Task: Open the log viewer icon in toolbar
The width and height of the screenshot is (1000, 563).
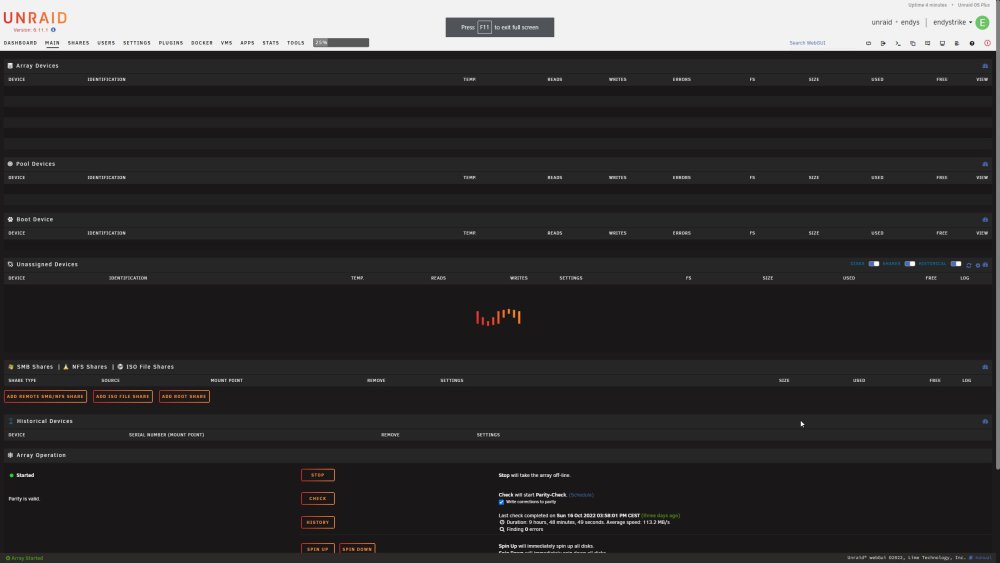Action: [957, 43]
